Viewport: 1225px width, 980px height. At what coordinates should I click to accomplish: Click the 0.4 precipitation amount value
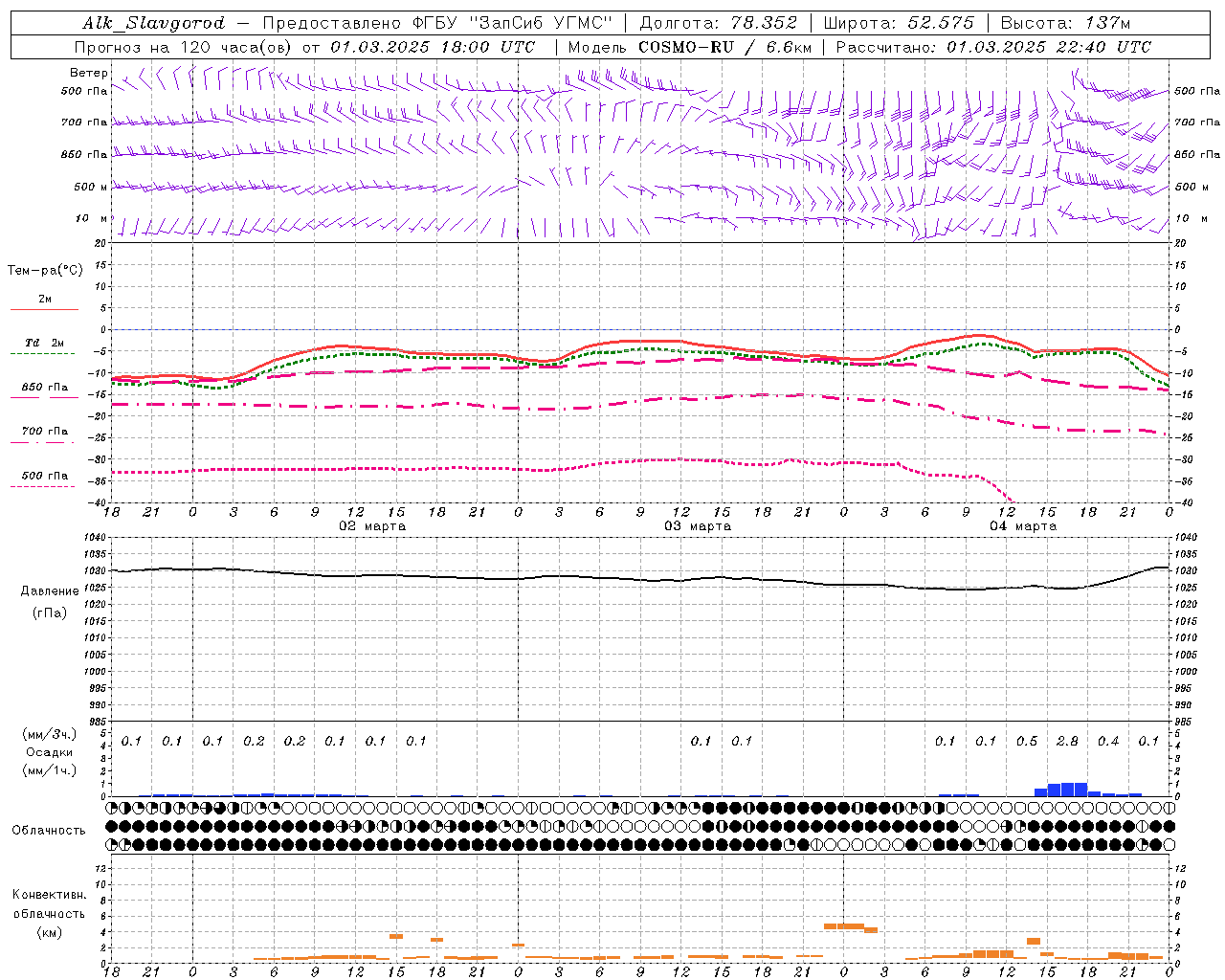1108,741
